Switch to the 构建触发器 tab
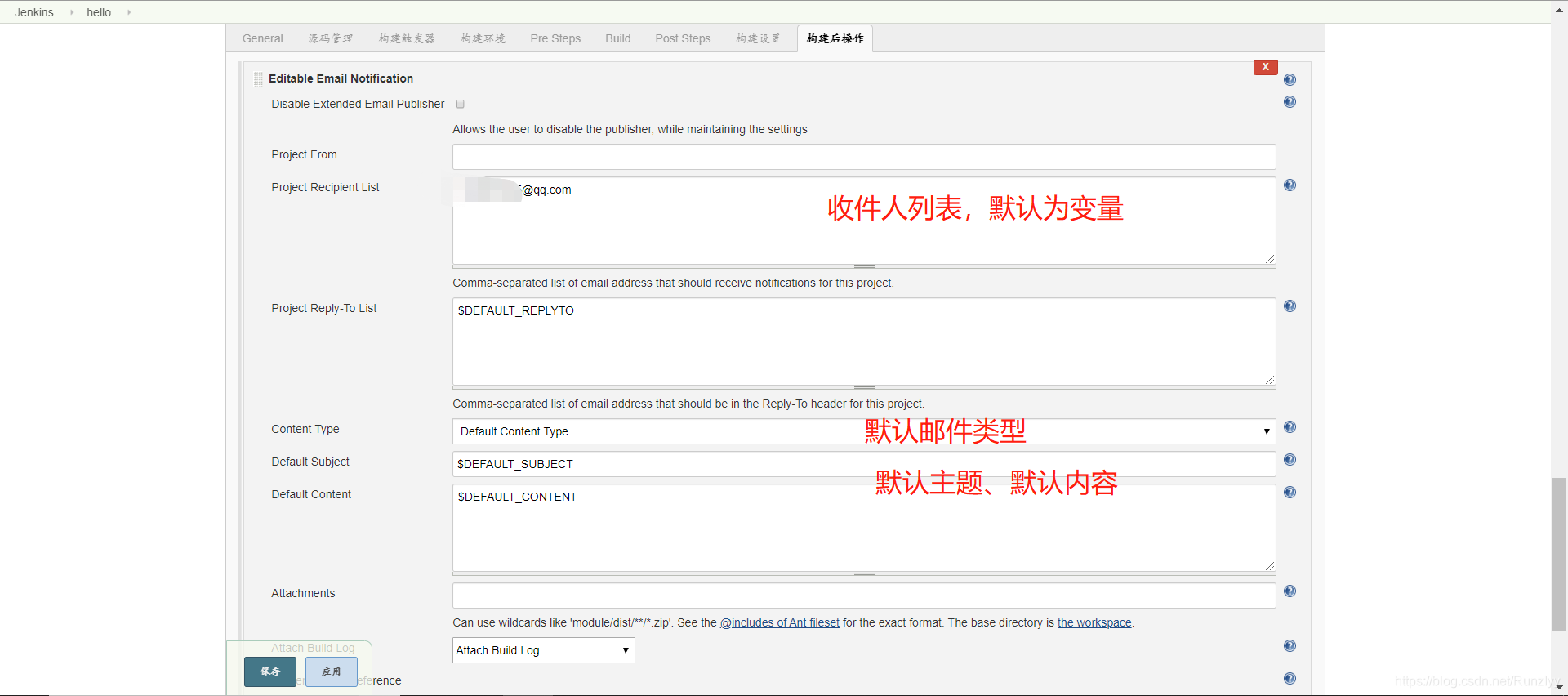This screenshot has width=1568, height=696. [407, 38]
